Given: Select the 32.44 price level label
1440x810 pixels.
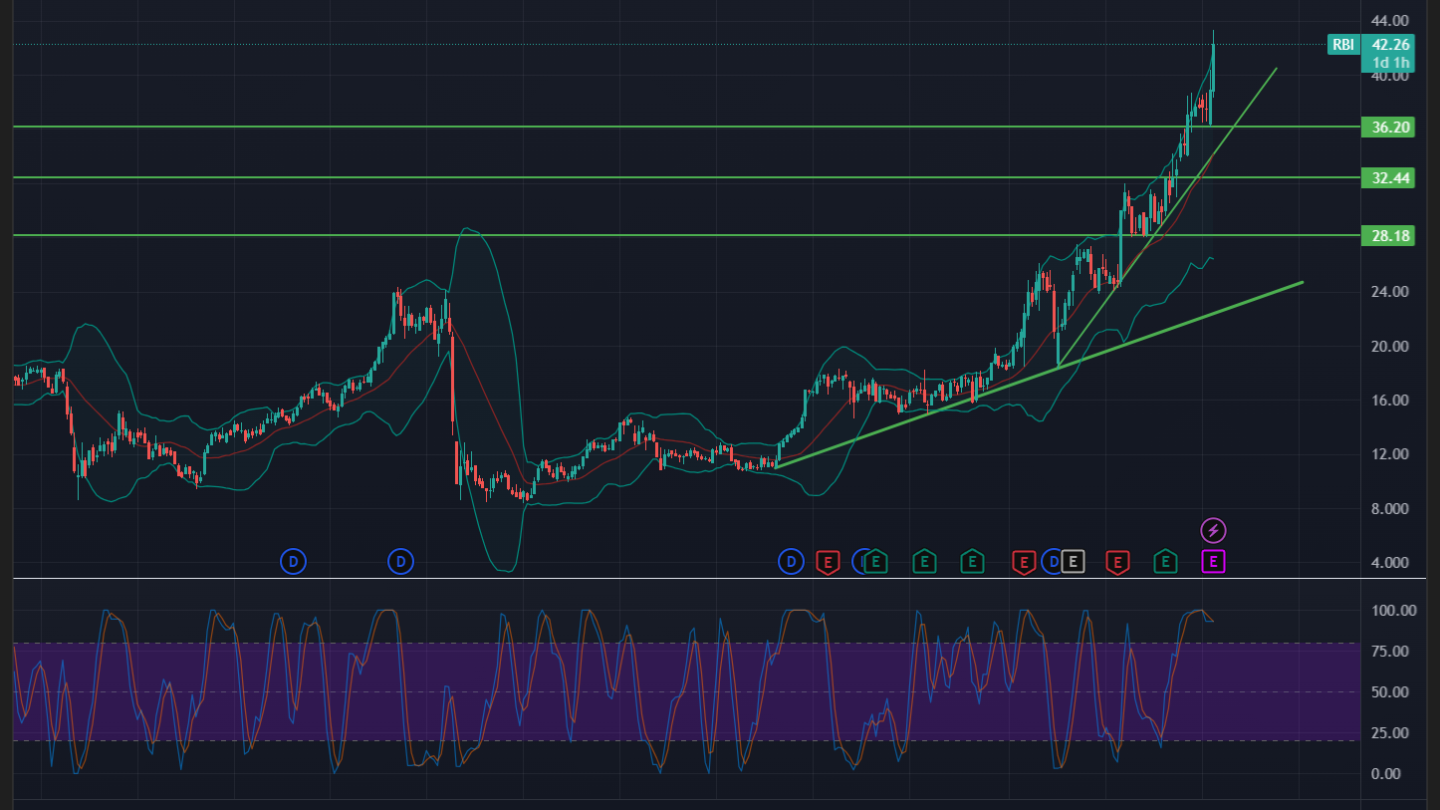Looking at the screenshot, I should 1390,178.
